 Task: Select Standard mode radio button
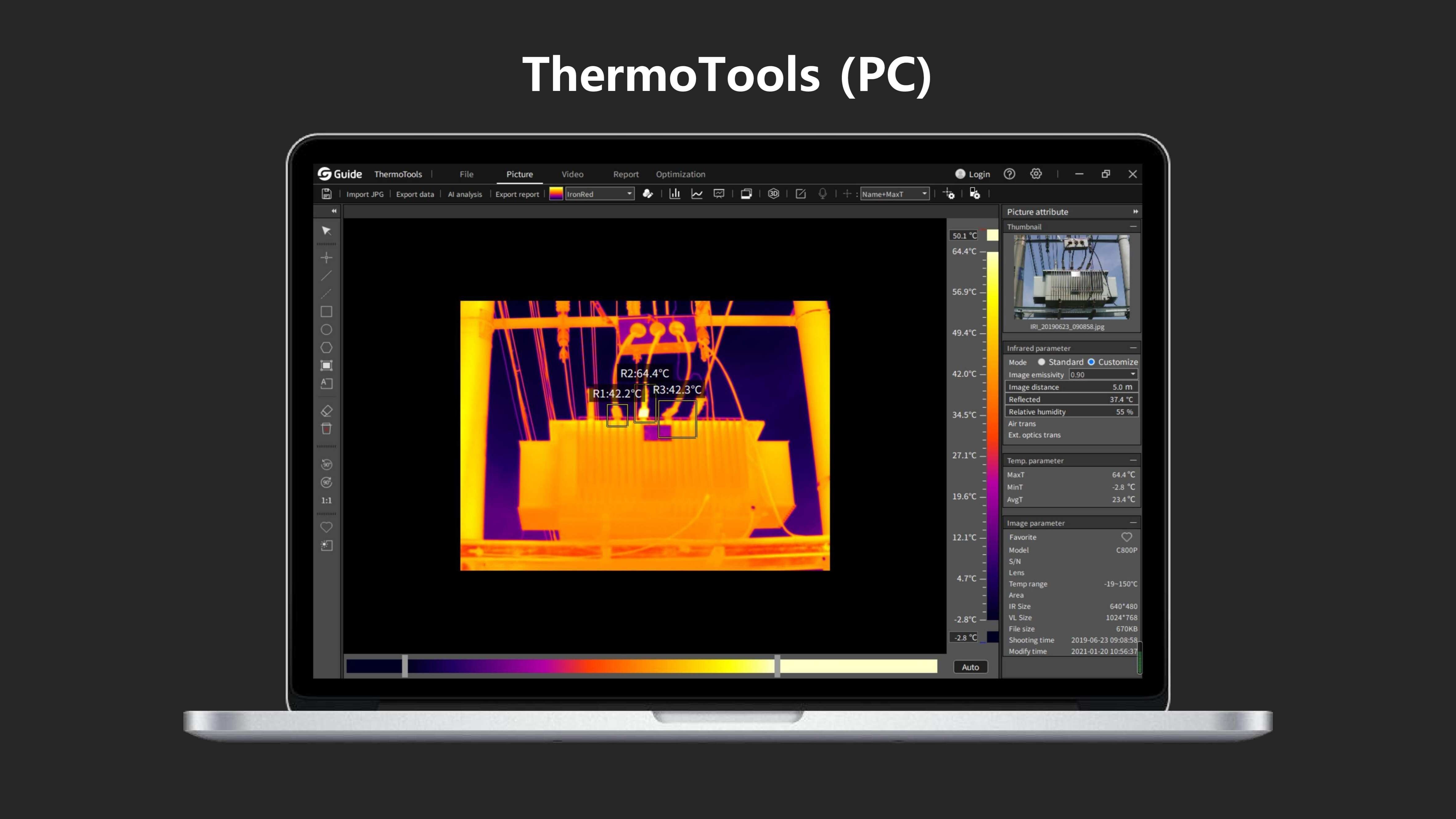pos(1041,362)
